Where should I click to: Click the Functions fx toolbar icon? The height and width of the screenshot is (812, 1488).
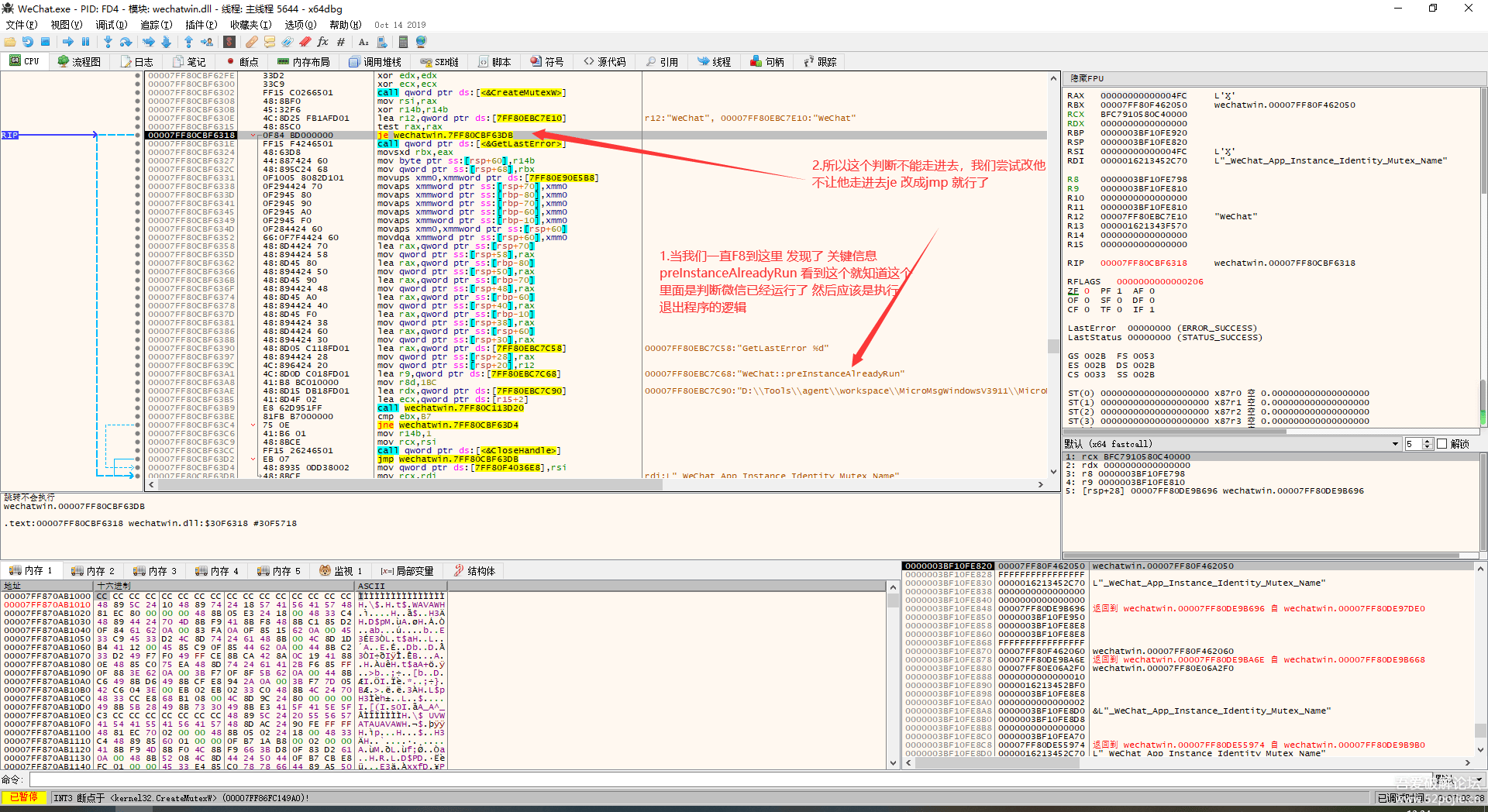coord(323,42)
